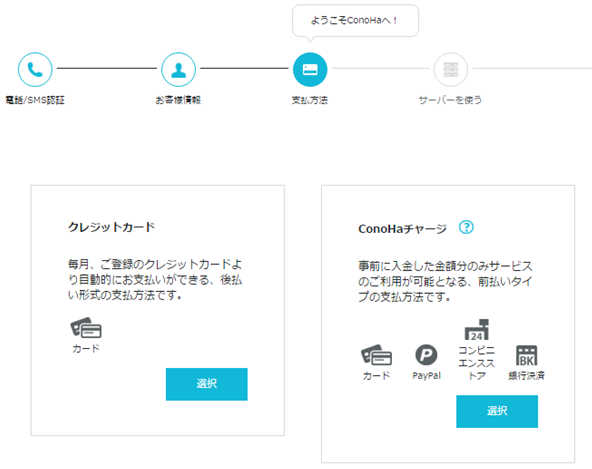Image resolution: width=592 pixels, height=469 pixels.
Task: Click the card icon under クレジットカード
Action: [x=86, y=327]
